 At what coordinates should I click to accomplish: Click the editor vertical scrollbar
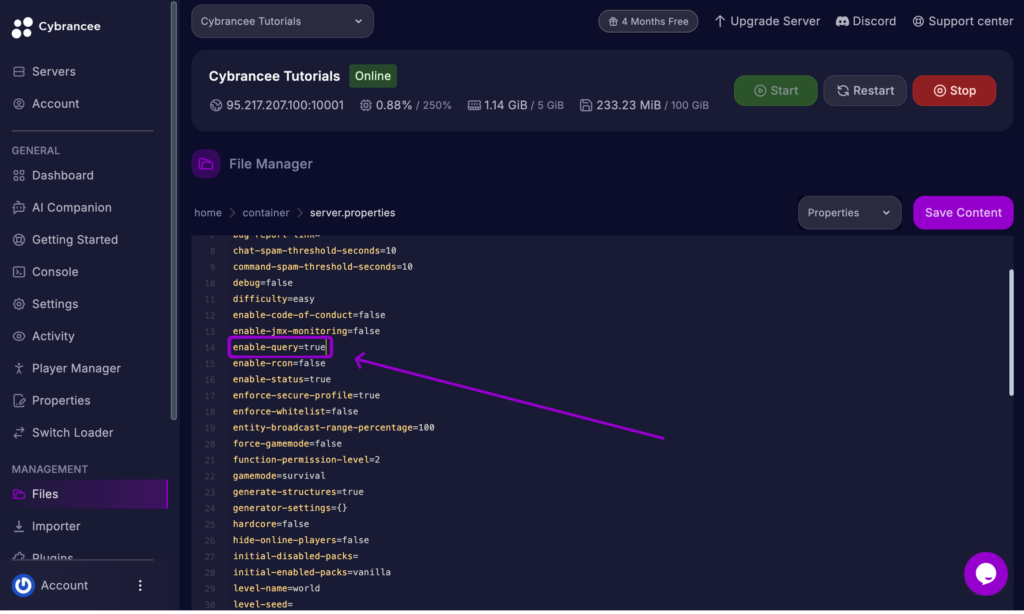(1011, 332)
